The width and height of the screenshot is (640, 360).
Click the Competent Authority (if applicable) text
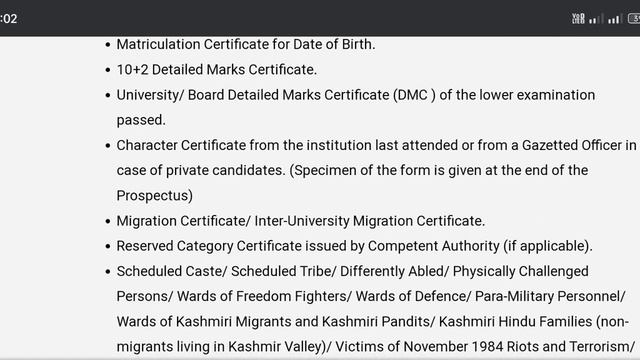[480, 246]
